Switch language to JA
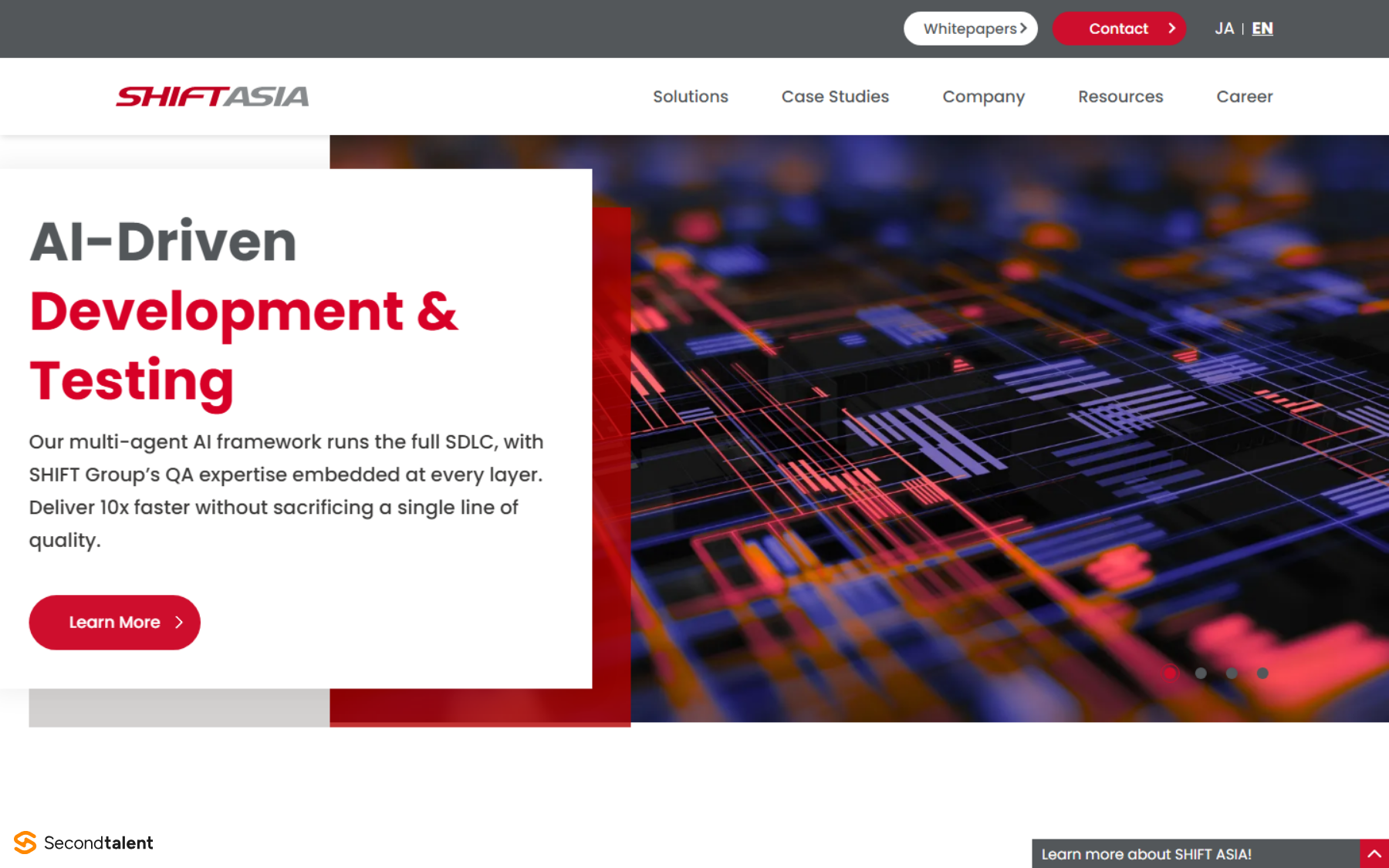The image size is (1389, 868). (x=1224, y=29)
